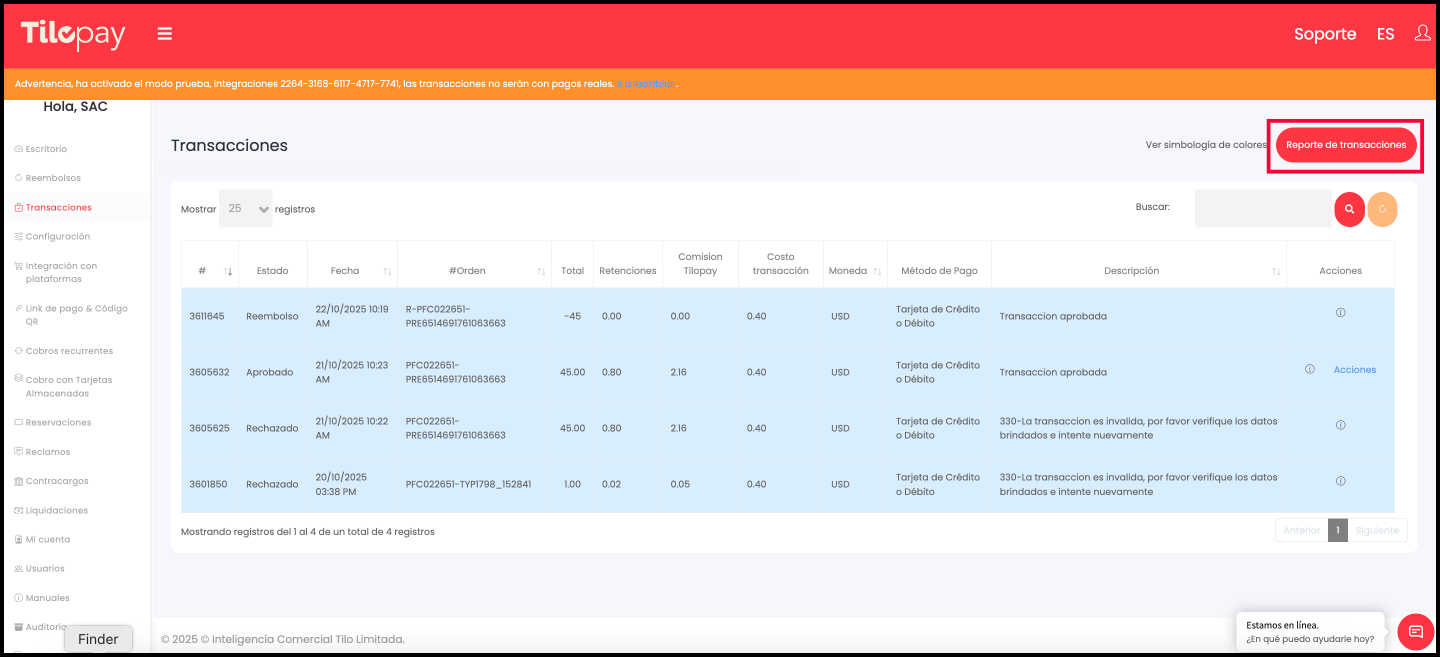Open the ES language selector

point(1385,34)
